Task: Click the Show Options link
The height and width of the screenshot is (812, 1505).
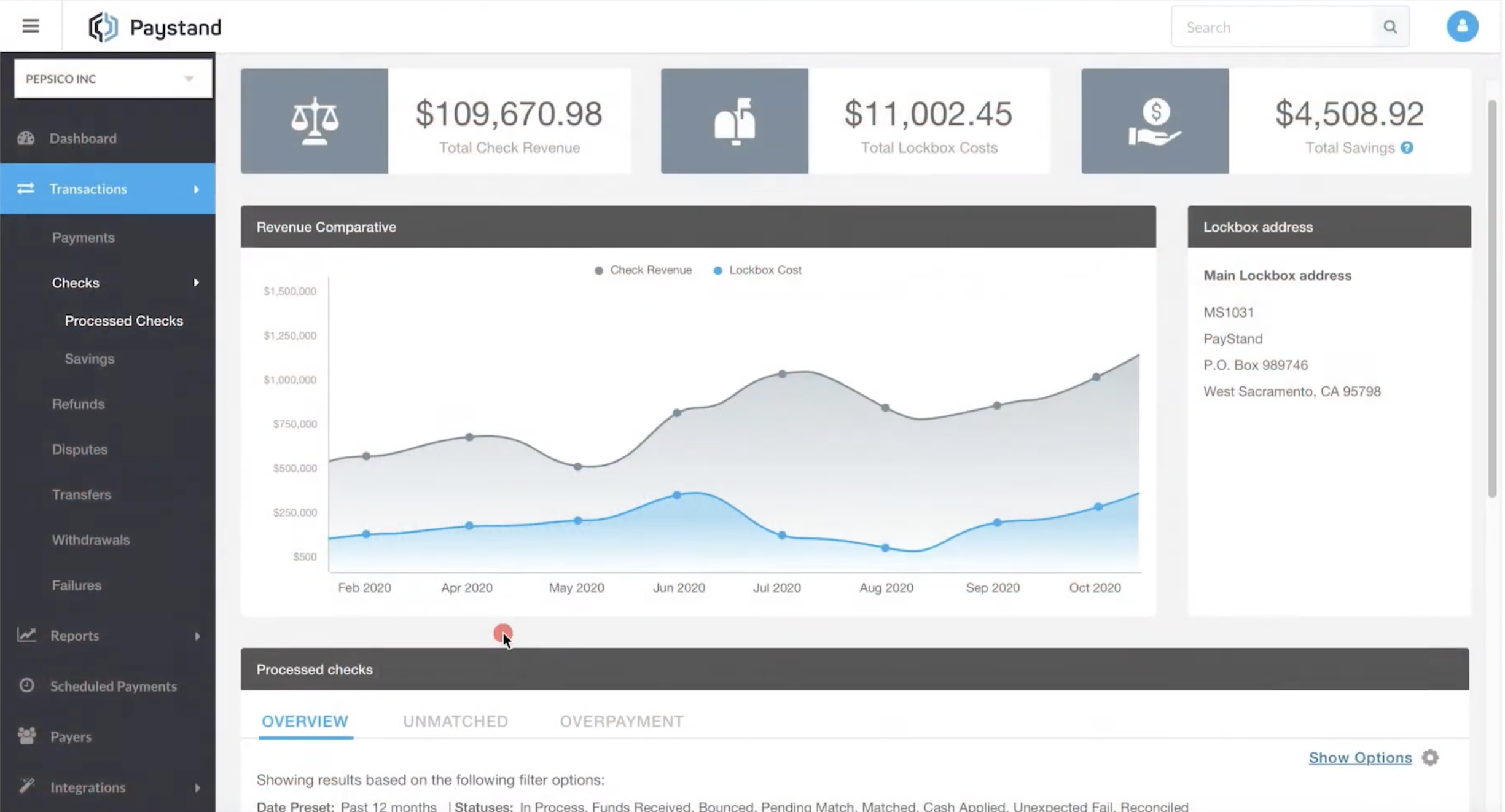Action: click(1360, 757)
